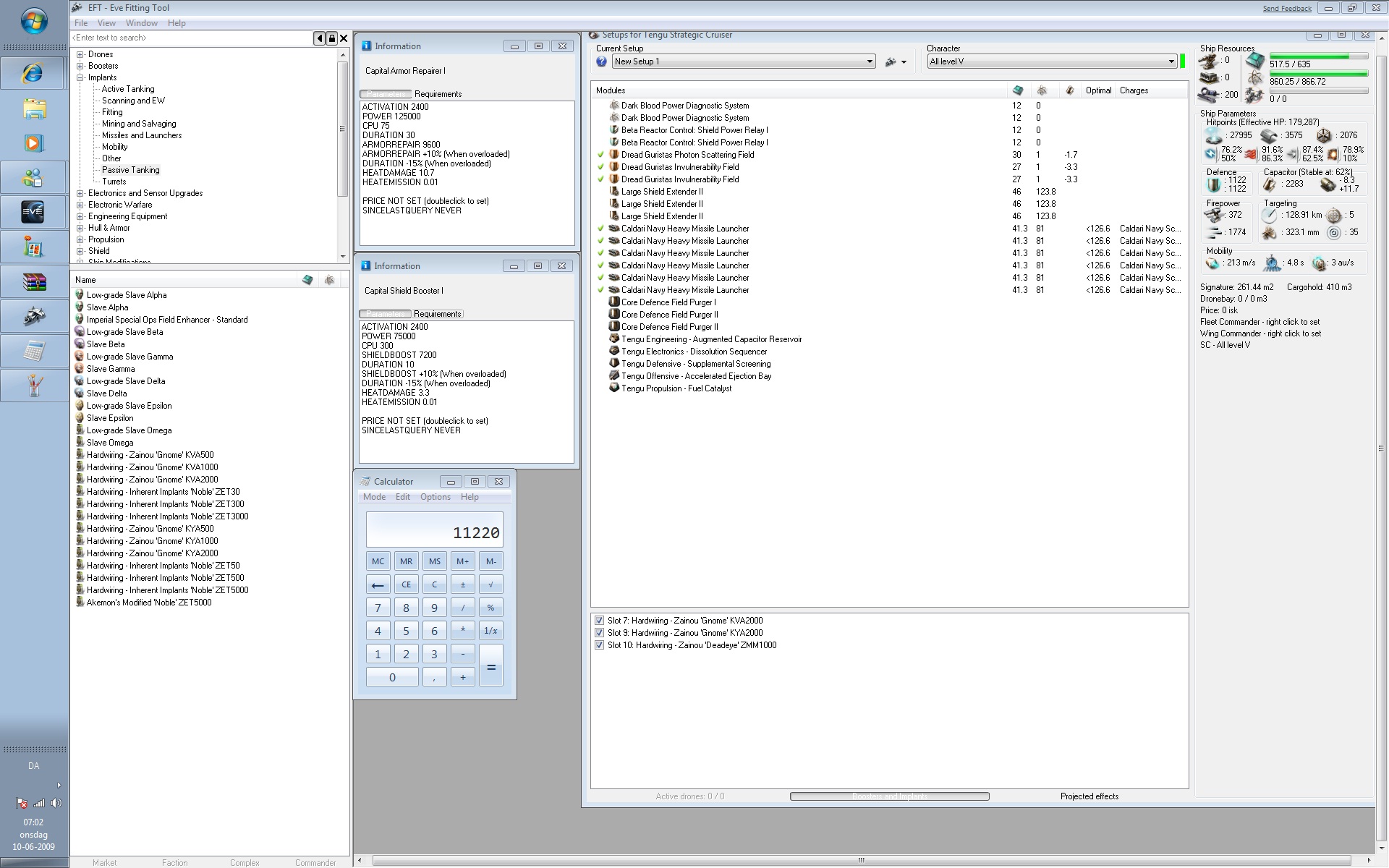
Task: Open EVE Online from the taskbar
Action: pyautogui.click(x=33, y=212)
